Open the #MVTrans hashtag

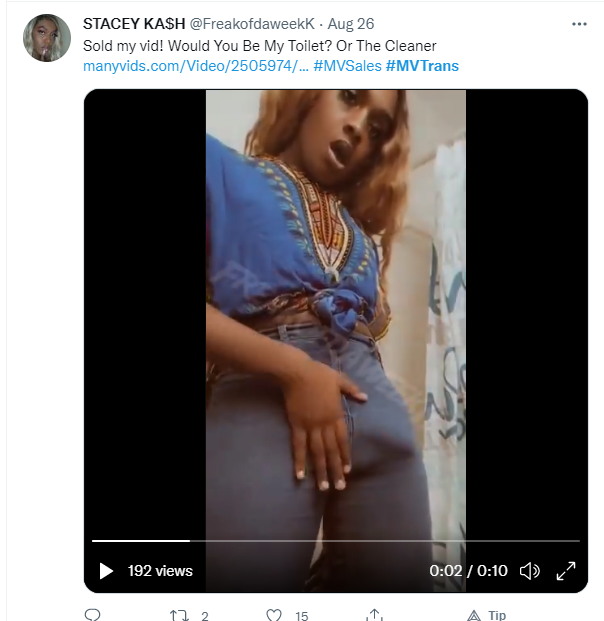[422, 66]
